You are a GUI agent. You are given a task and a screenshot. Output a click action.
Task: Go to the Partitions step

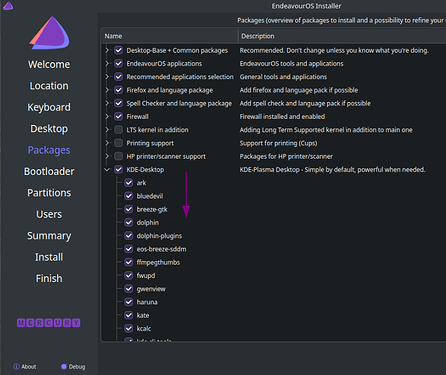[49, 193]
